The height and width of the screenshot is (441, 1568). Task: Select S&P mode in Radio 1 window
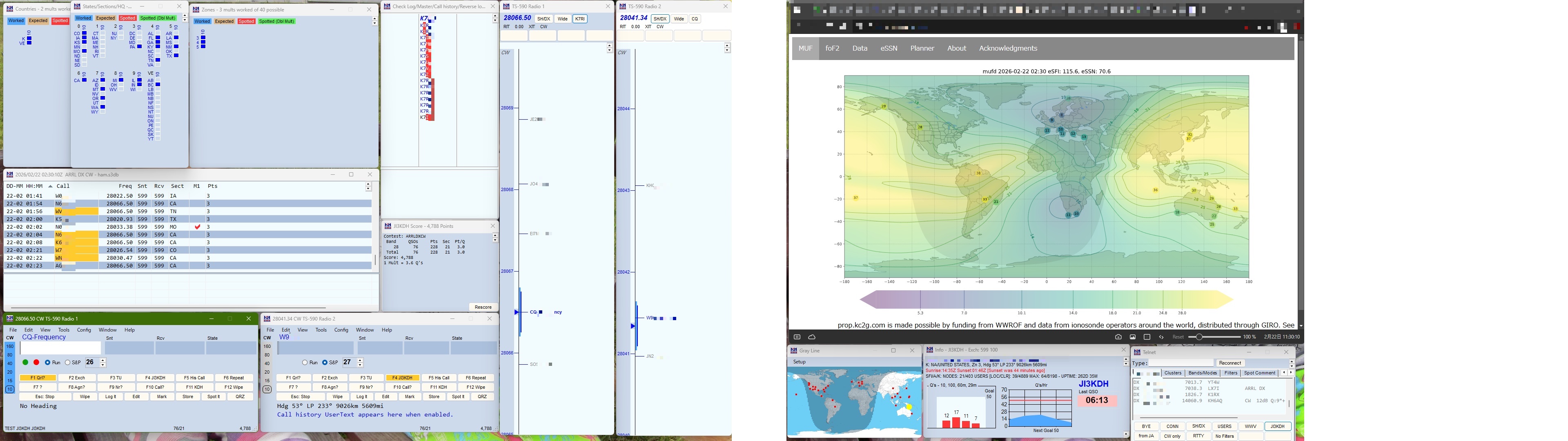point(67,363)
